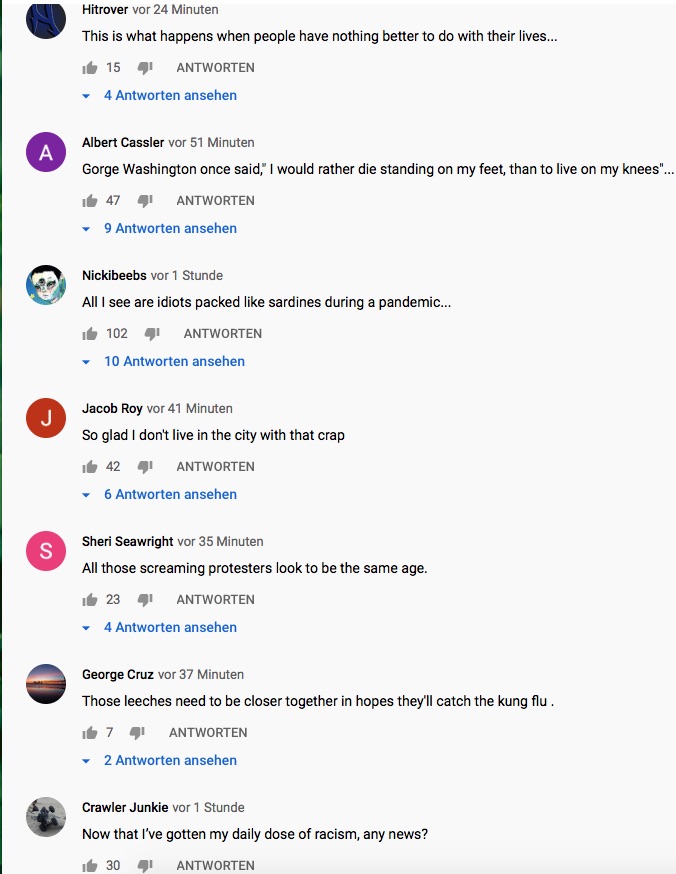Click ANTWORTEN under Jacob Roy's comment
Screen dimensions: 676x874
point(215,467)
